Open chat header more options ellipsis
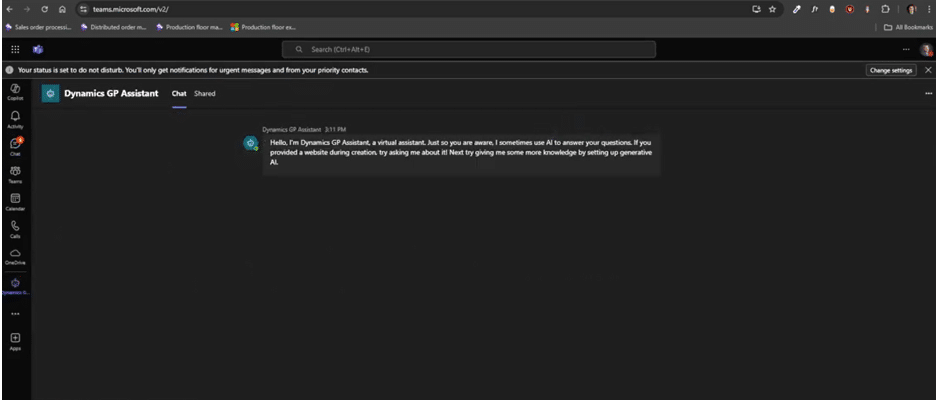936x401 pixels. (x=928, y=94)
